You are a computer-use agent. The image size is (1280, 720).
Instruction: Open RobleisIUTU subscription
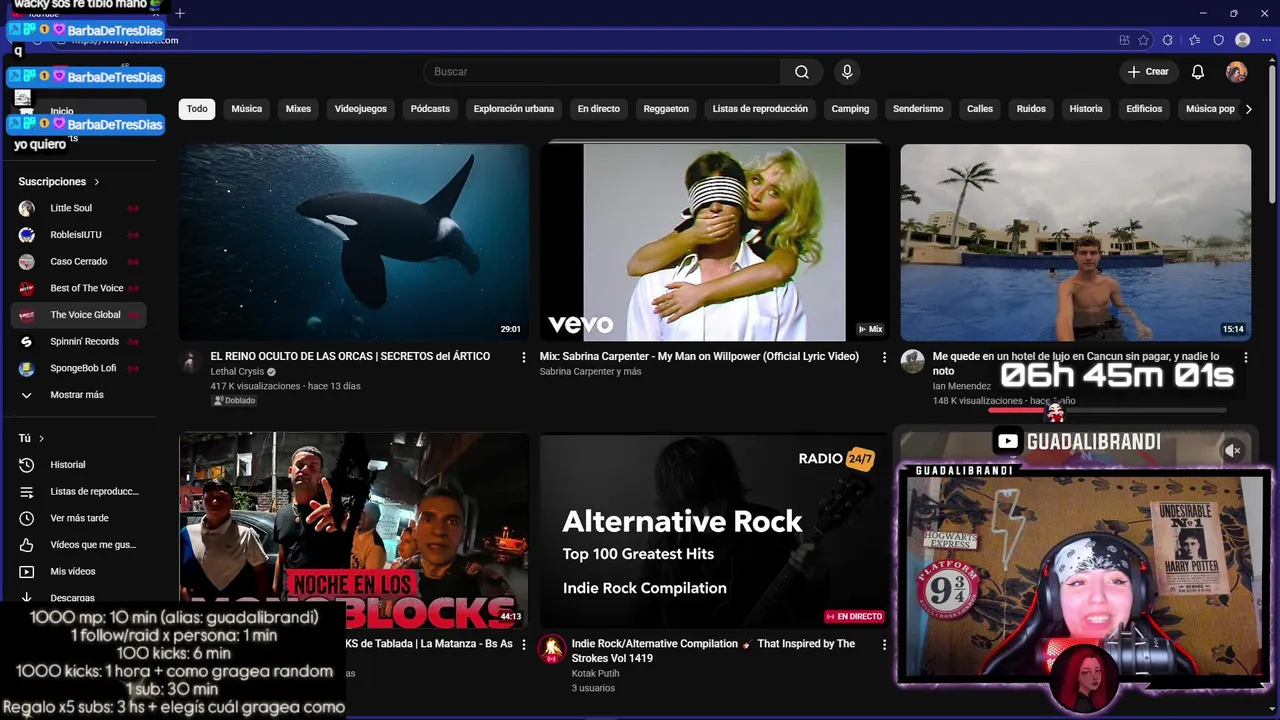tap(78, 235)
